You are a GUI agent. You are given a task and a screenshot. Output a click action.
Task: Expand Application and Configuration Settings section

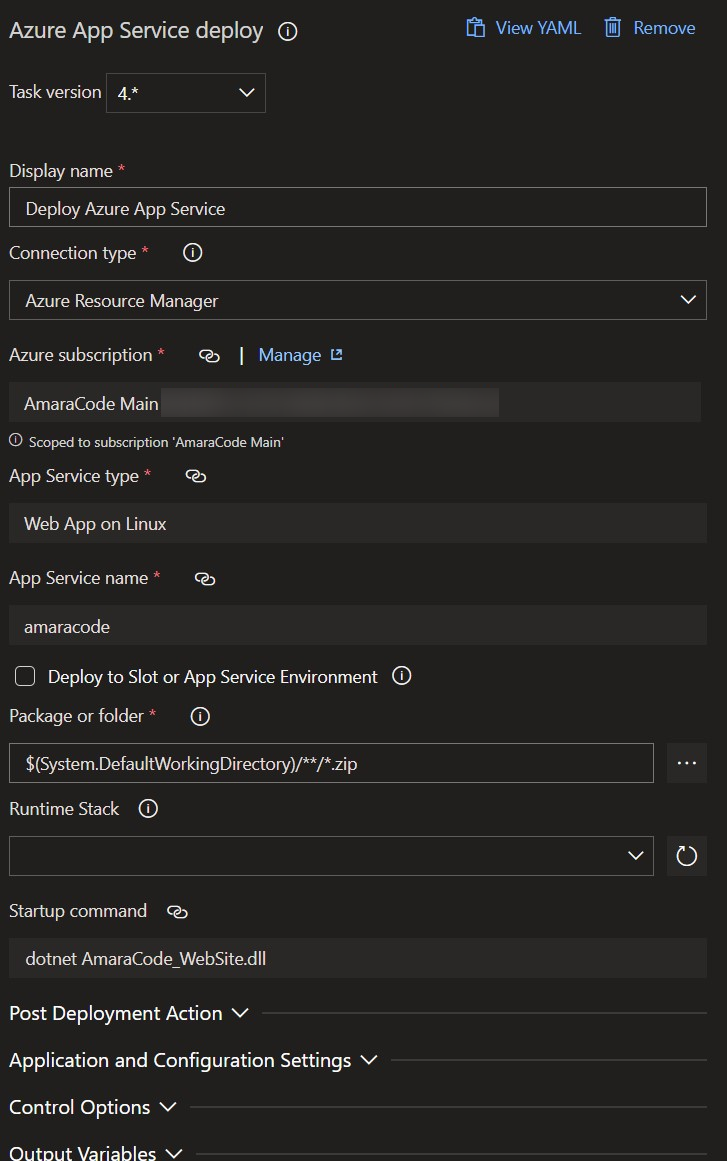pyautogui.click(x=193, y=1060)
